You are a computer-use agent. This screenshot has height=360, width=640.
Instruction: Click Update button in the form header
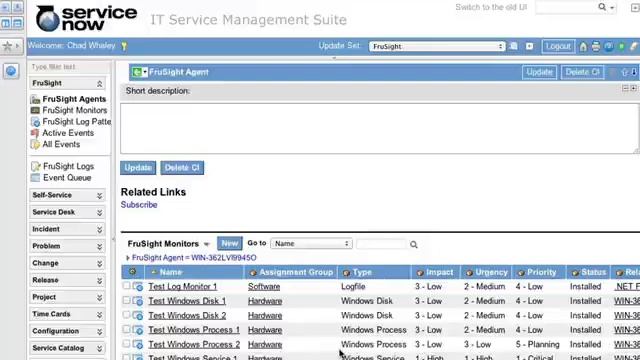click(x=539, y=72)
